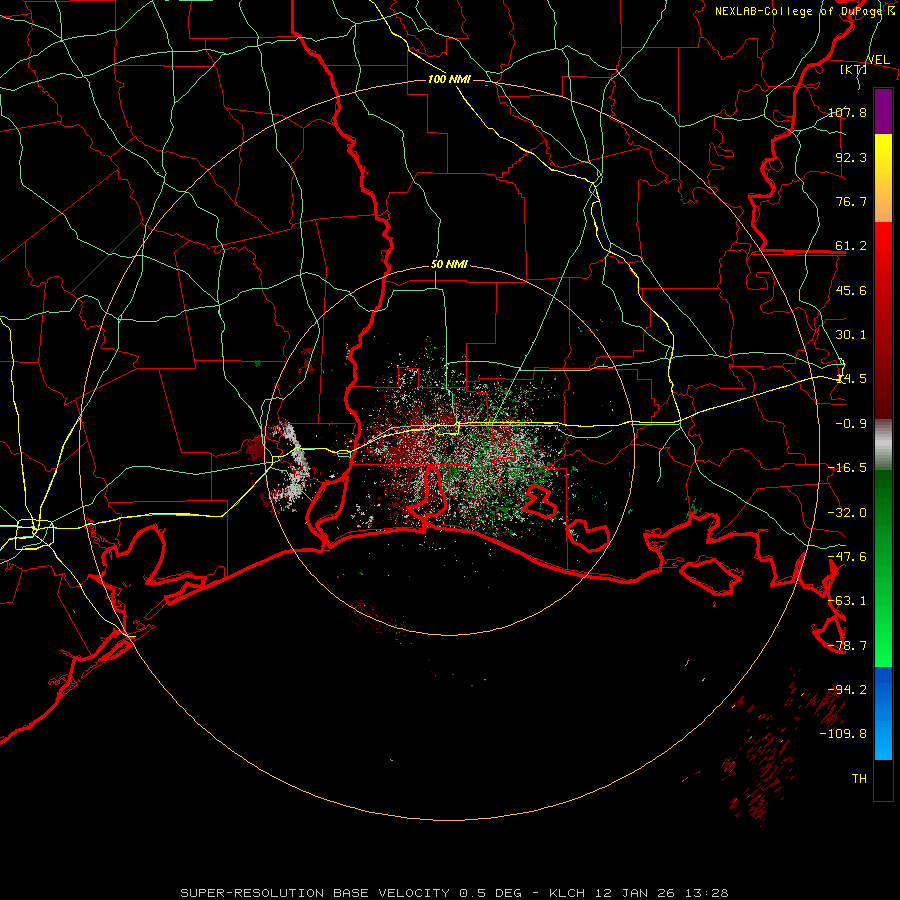Click the [KT] units label
The width and height of the screenshot is (900, 900).
pyautogui.click(x=854, y=69)
